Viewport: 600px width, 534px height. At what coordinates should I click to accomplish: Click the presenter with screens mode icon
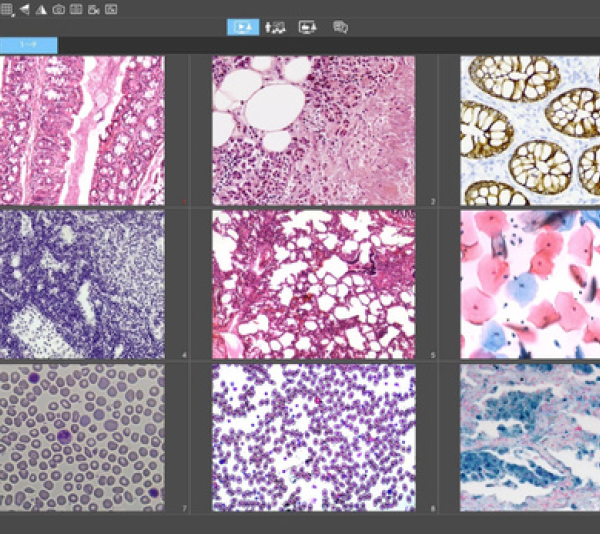click(x=275, y=27)
